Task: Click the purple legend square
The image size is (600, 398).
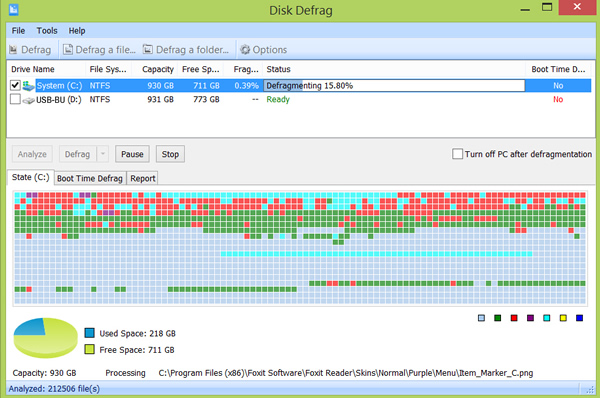Action: (530, 318)
